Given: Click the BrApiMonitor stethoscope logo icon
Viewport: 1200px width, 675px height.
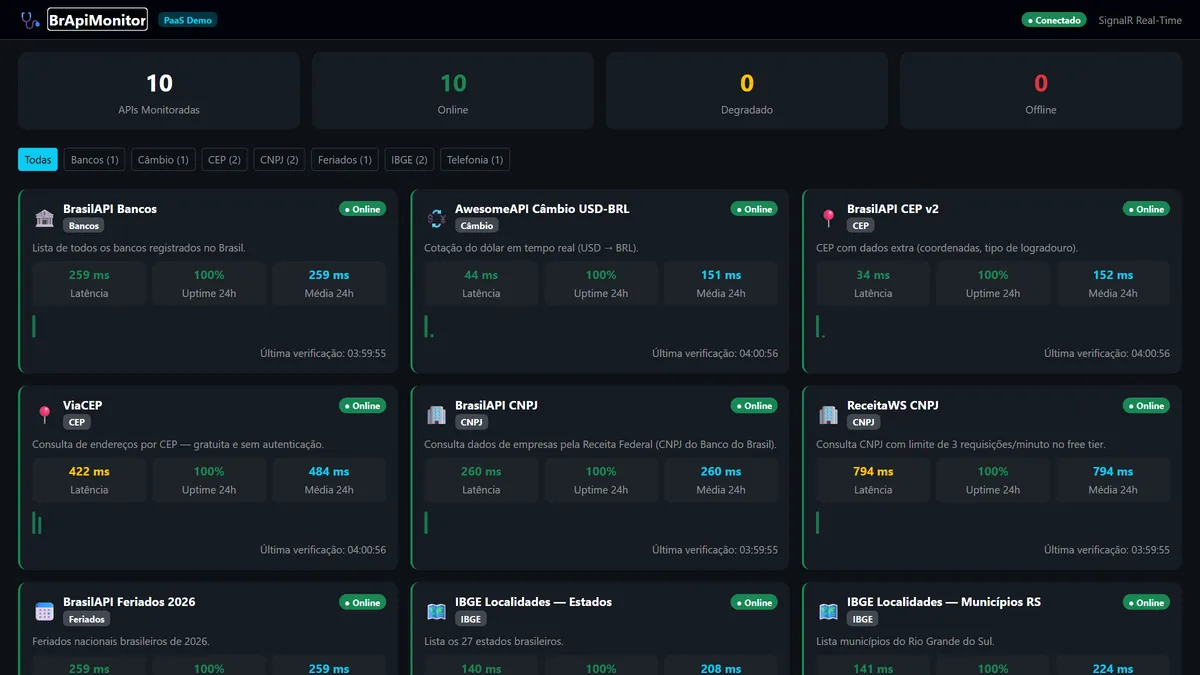Looking at the screenshot, I should pos(30,19).
